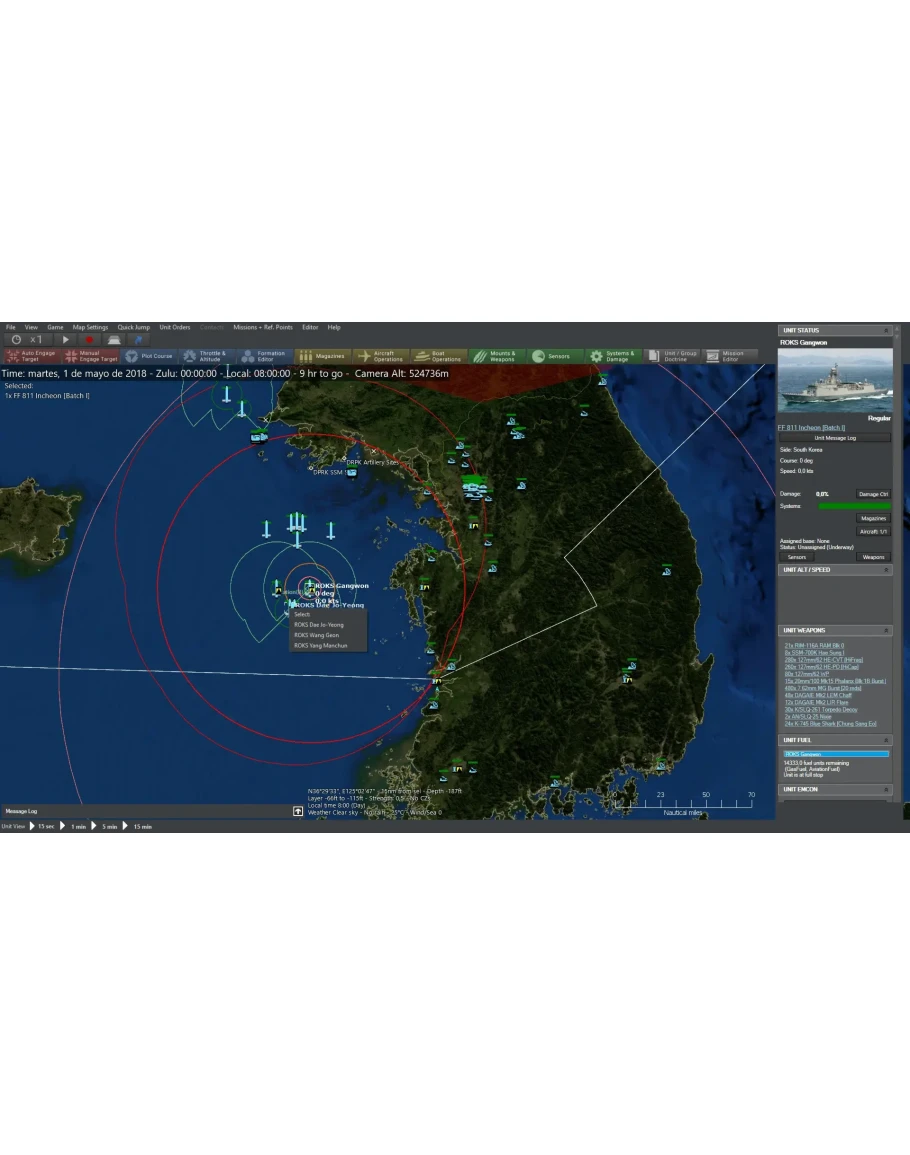The height and width of the screenshot is (1155, 910).
Task: Click the Damage Ctrl button
Action: click(872, 494)
